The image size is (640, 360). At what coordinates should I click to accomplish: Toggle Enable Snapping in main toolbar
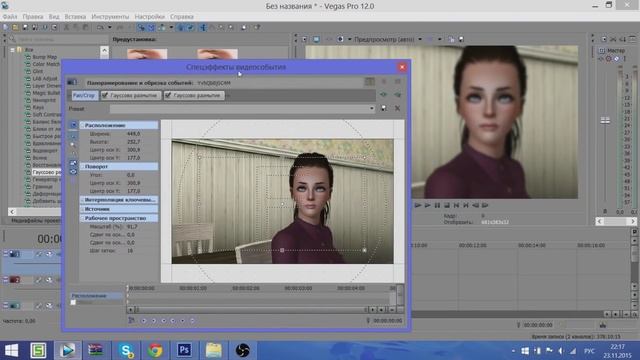coord(141,27)
